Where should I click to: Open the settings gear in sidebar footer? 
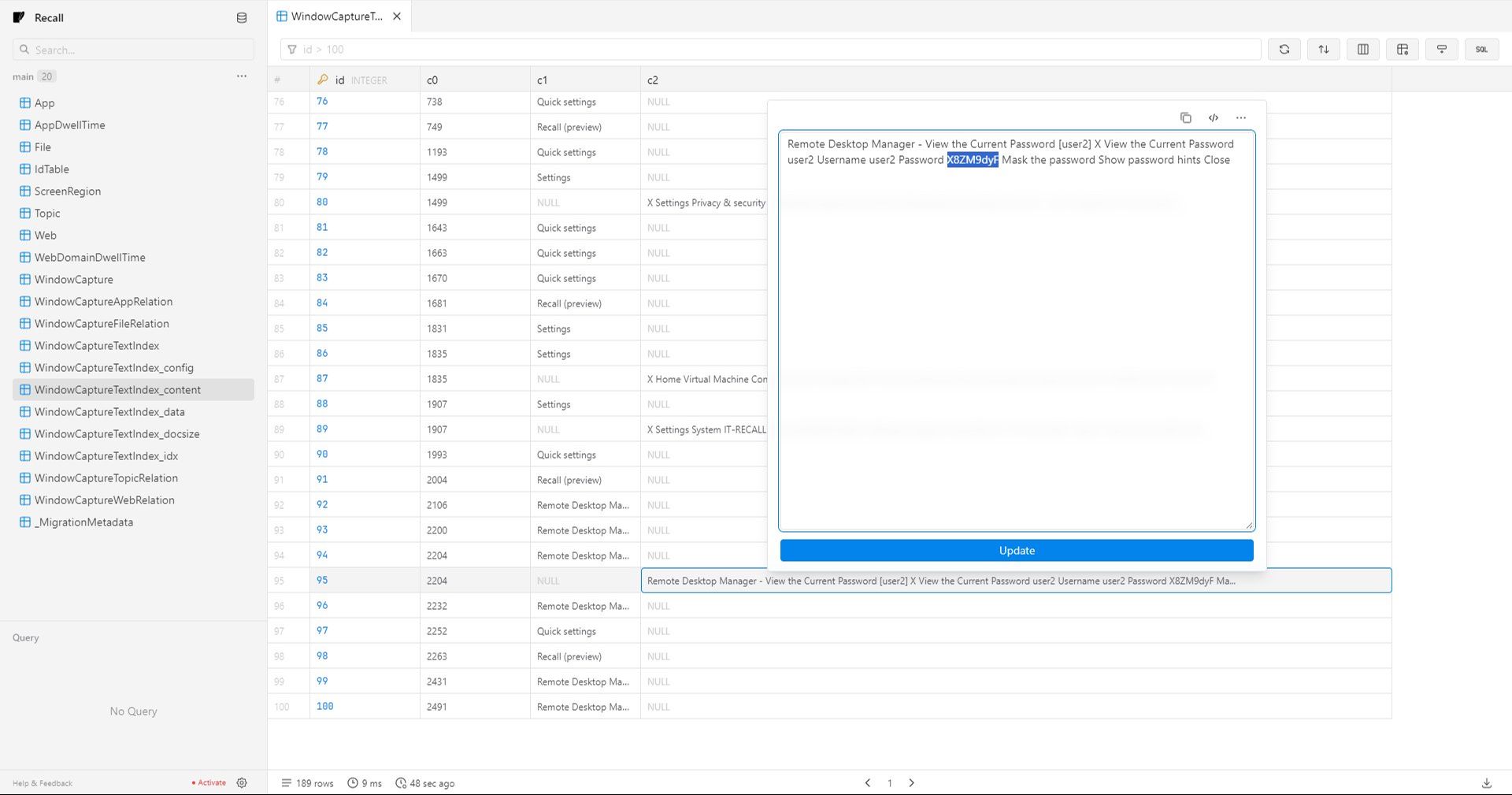point(242,782)
